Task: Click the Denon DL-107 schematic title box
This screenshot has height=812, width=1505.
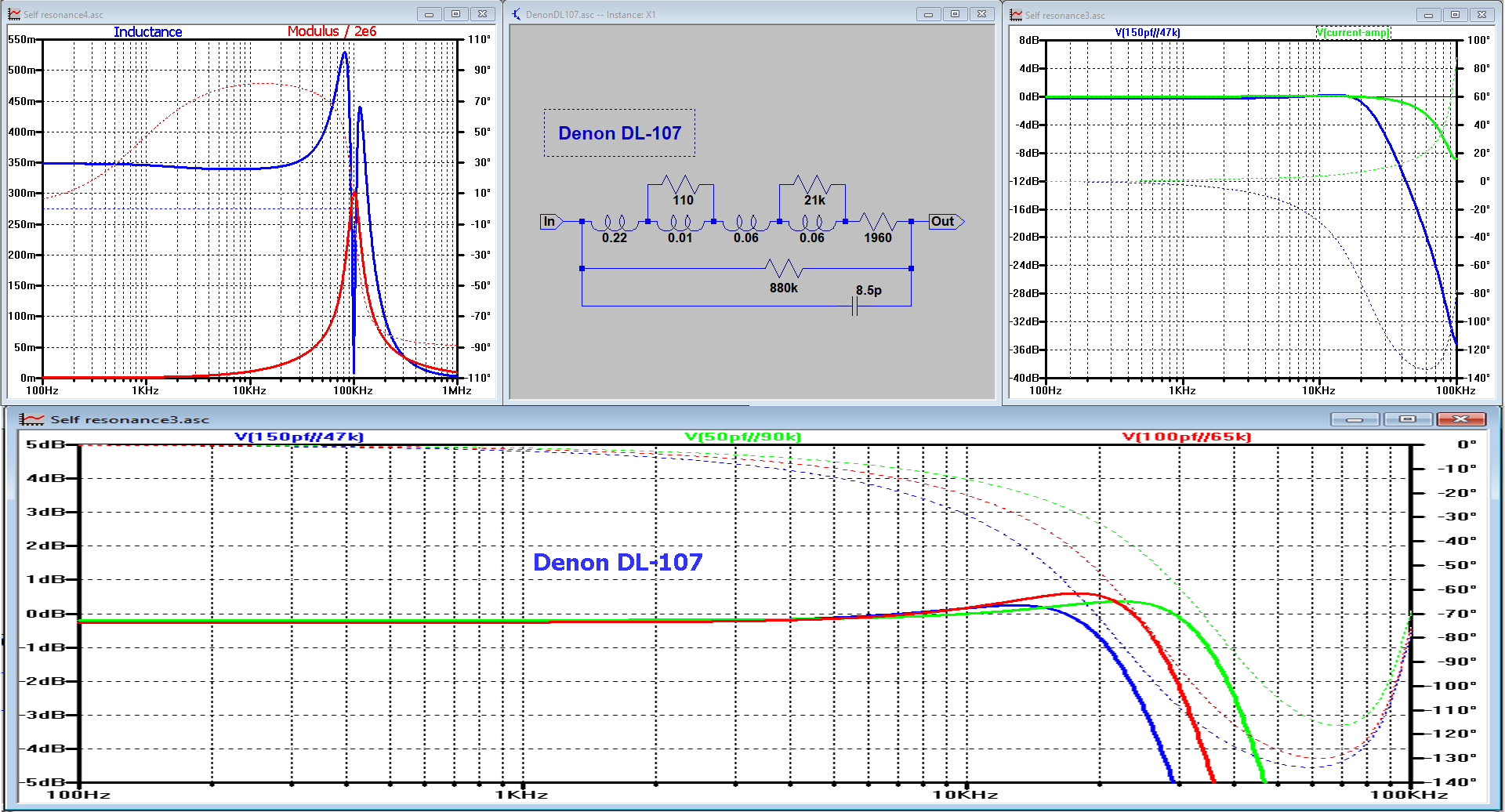Action: coord(619,133)
